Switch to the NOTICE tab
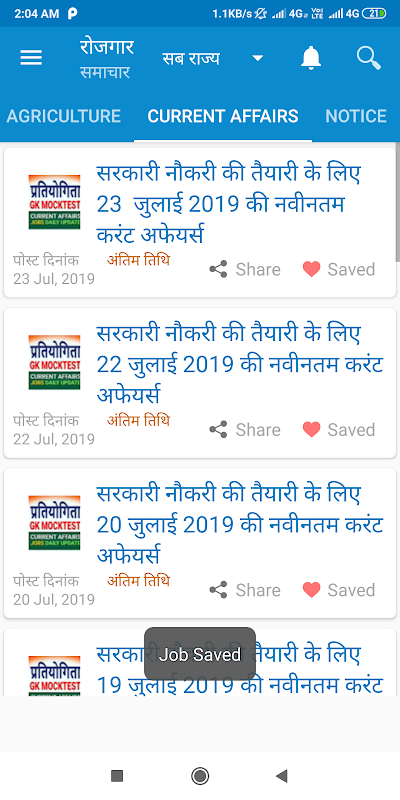Viewport: 400px width, 800px height. pos(356,116)
